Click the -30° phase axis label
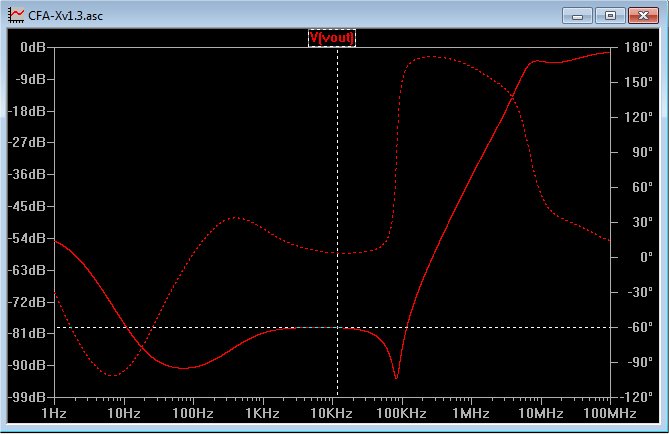Image resolution: width=669 pixels, height=435 pixels. pyautogui.click(x=640, y=292)
